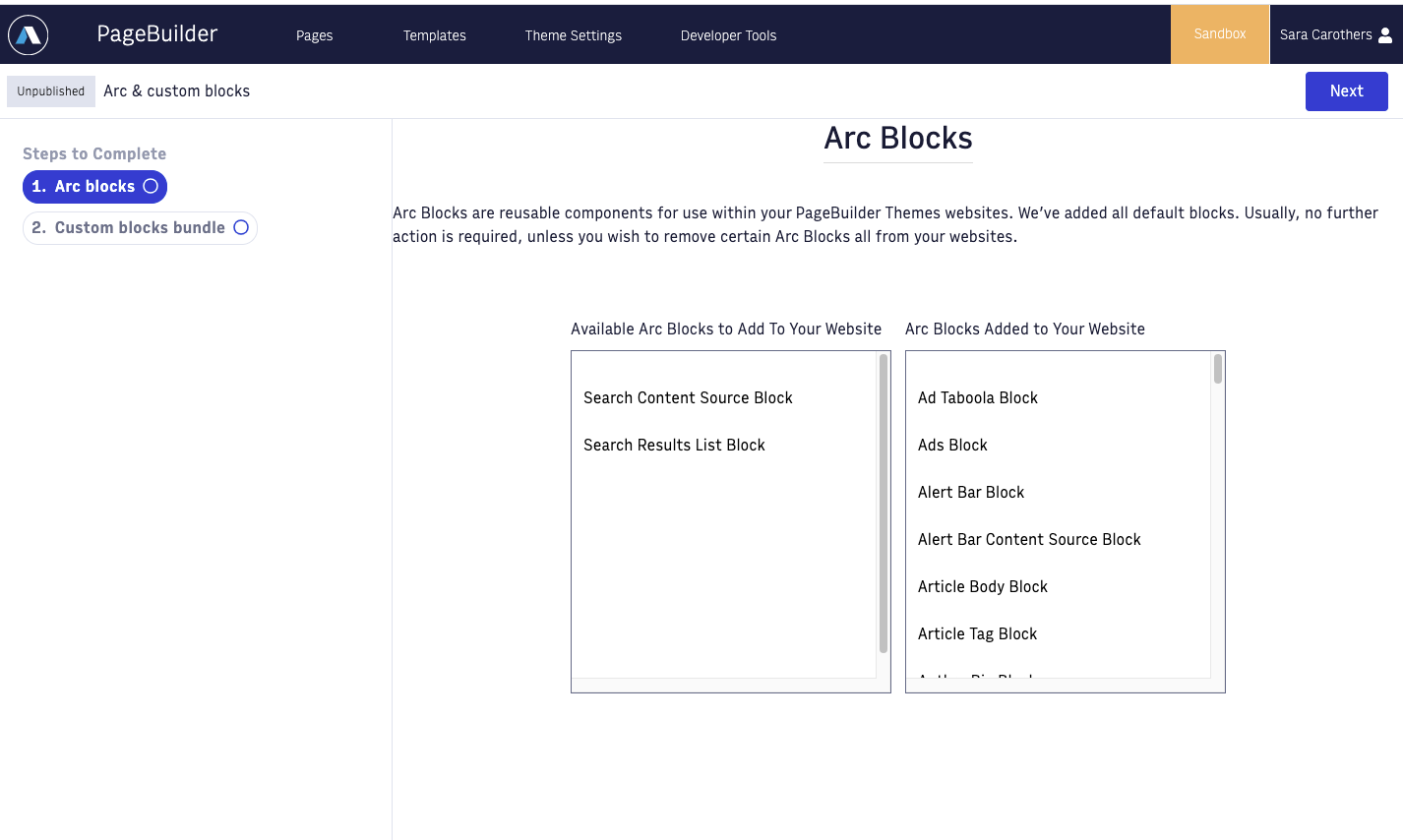Click the PageBuilder title link
This screenshot has height=840, width=1403.
tap(157, 34)
